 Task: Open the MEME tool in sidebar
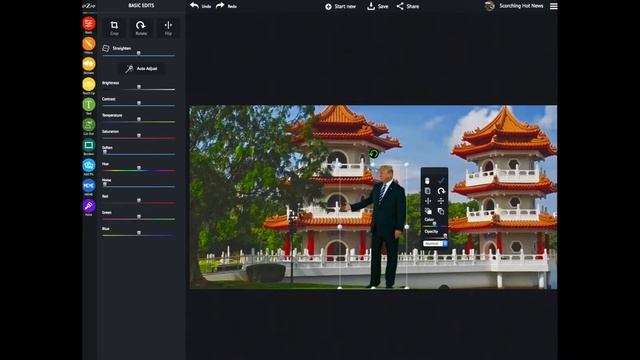89,185
